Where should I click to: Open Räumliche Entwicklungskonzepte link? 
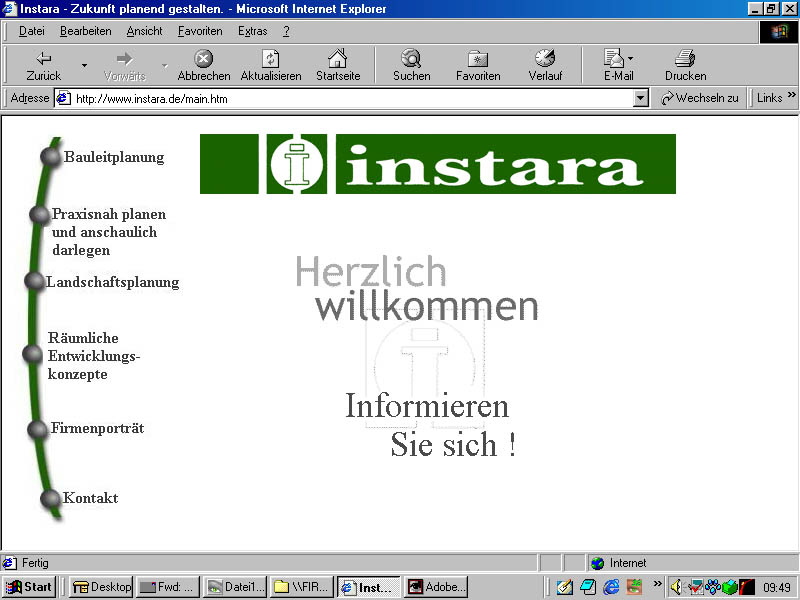(x=93, y=356)
